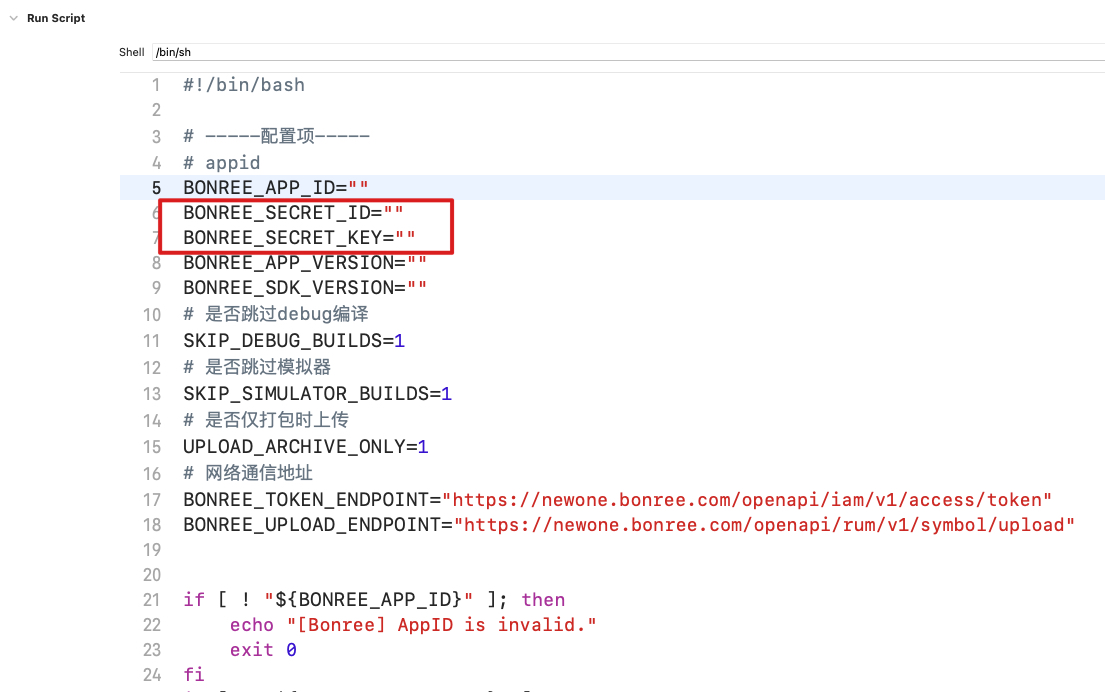Click the "fi" keyword on line 24
1105x692 pixels.
[194, 675]
